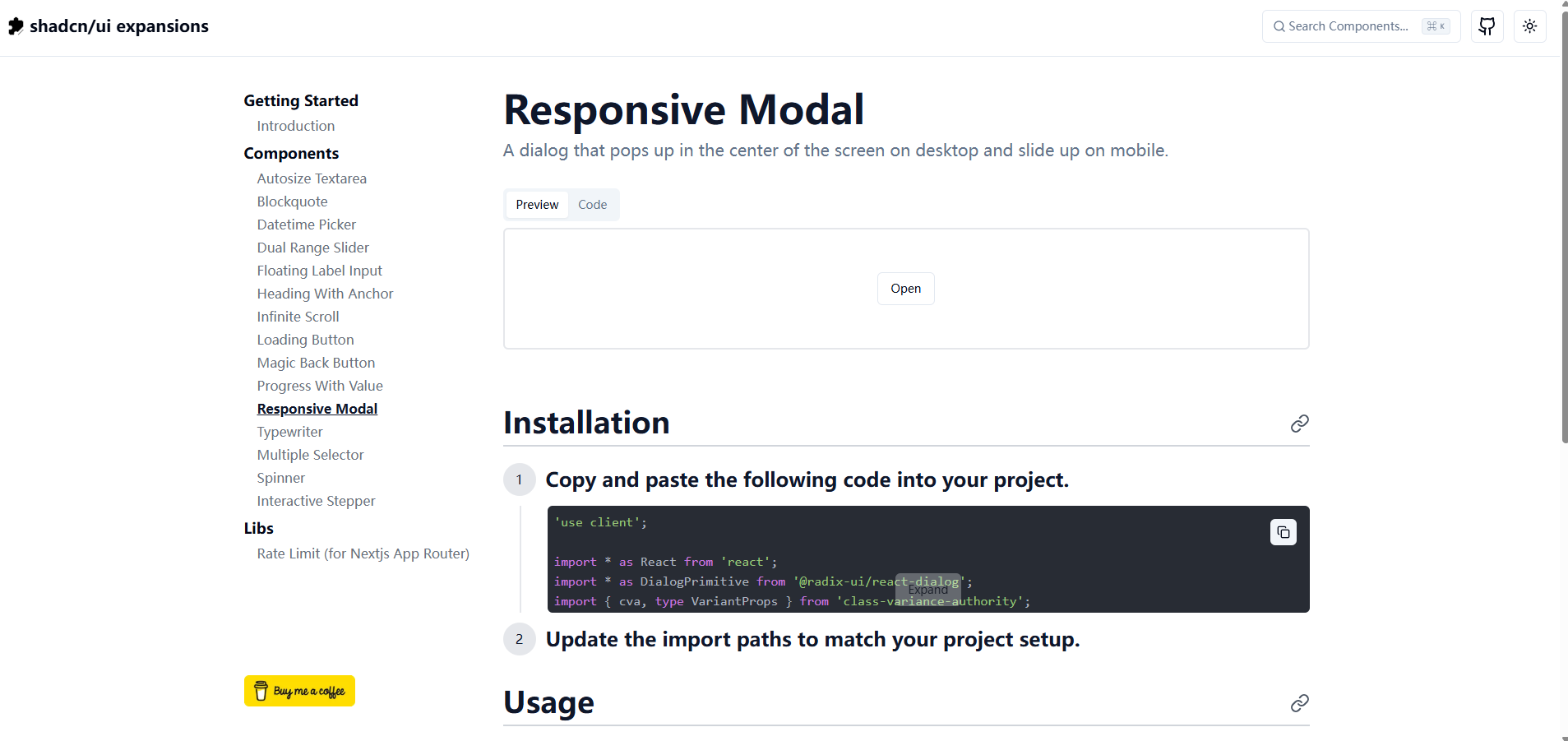The height and width of the screenshot is (741, 1568).
Task: Open Autosize Textarea in sidebar
Action: [x=312, y=178]
